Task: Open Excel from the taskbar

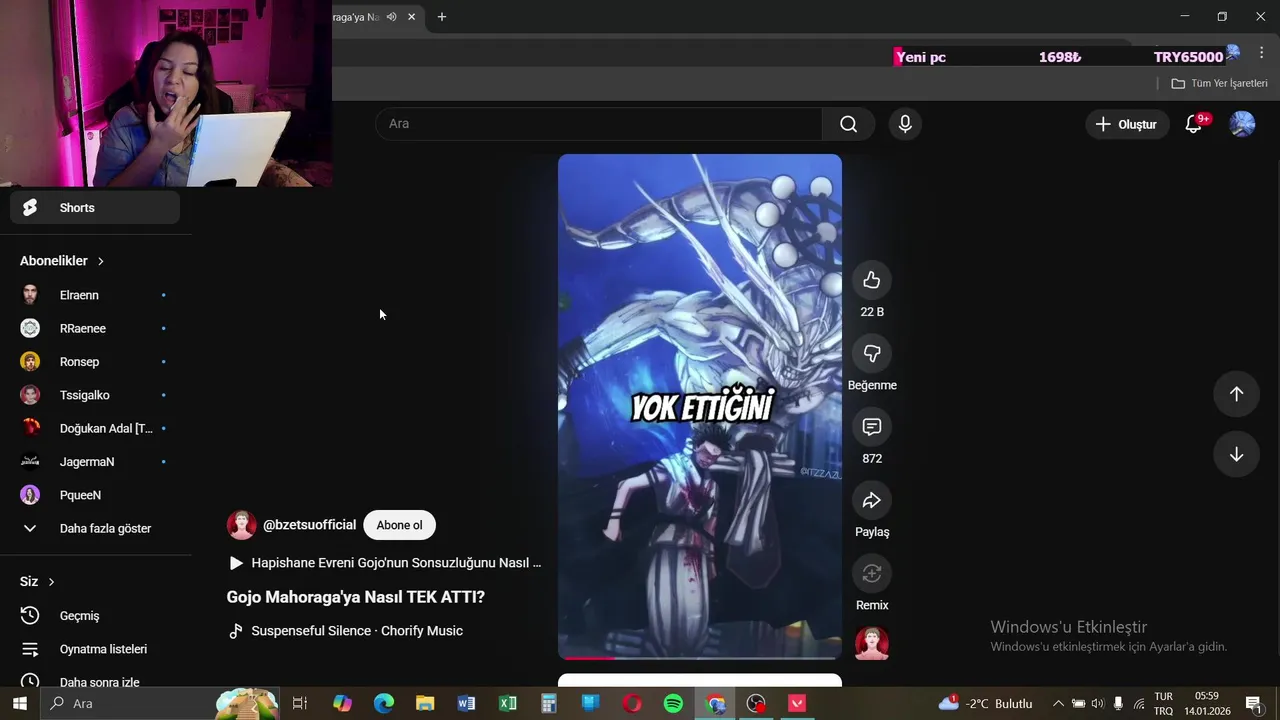Action: click(x=508, y=704)
